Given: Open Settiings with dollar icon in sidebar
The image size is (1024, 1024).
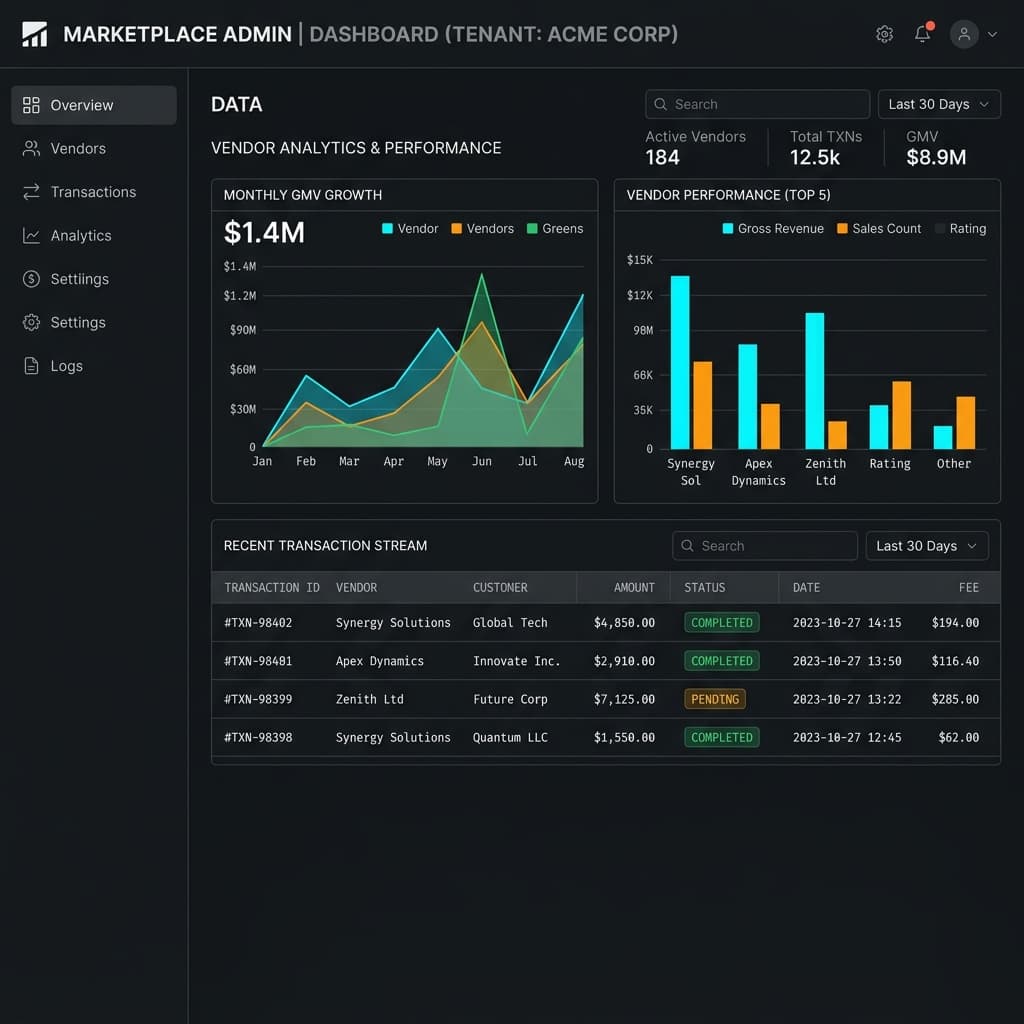Looking at the screenshot, I should (94, 279).
